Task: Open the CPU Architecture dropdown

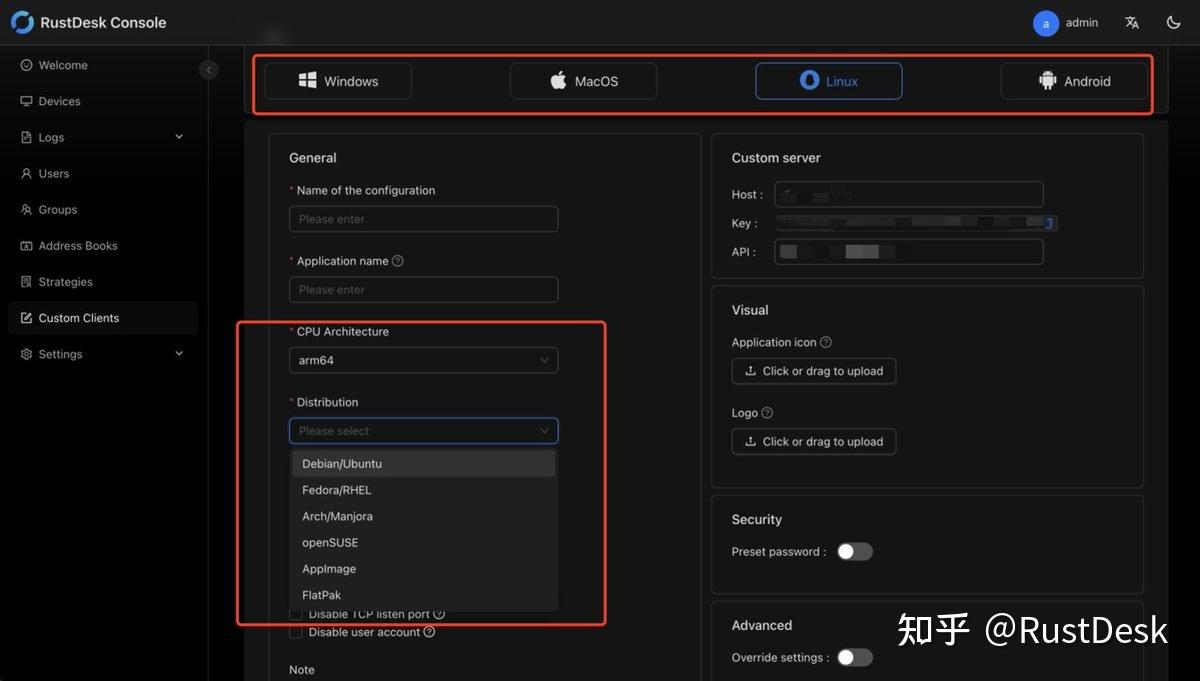Action: tap(423, 360)
